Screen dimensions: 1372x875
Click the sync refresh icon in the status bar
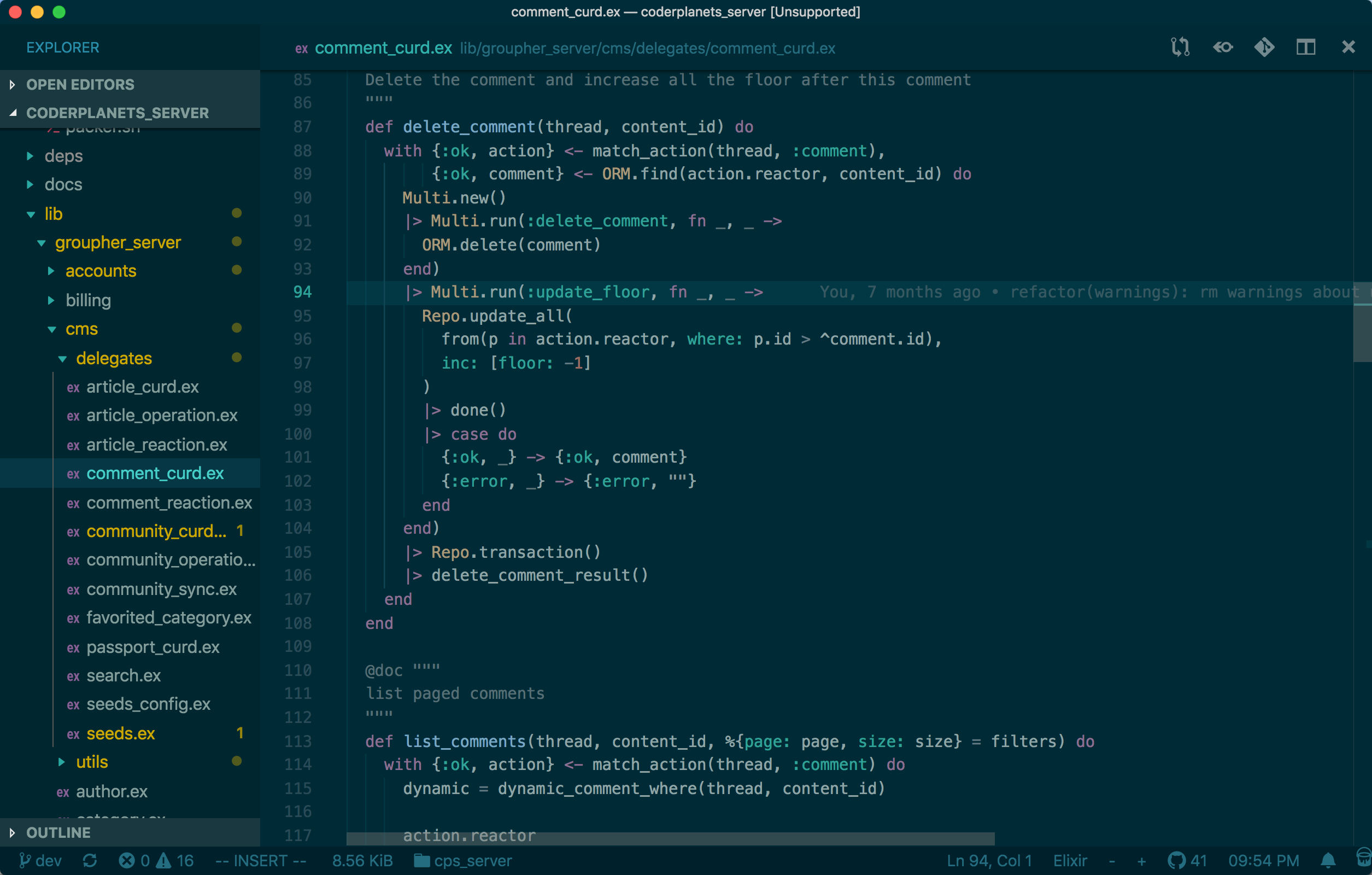90,861
